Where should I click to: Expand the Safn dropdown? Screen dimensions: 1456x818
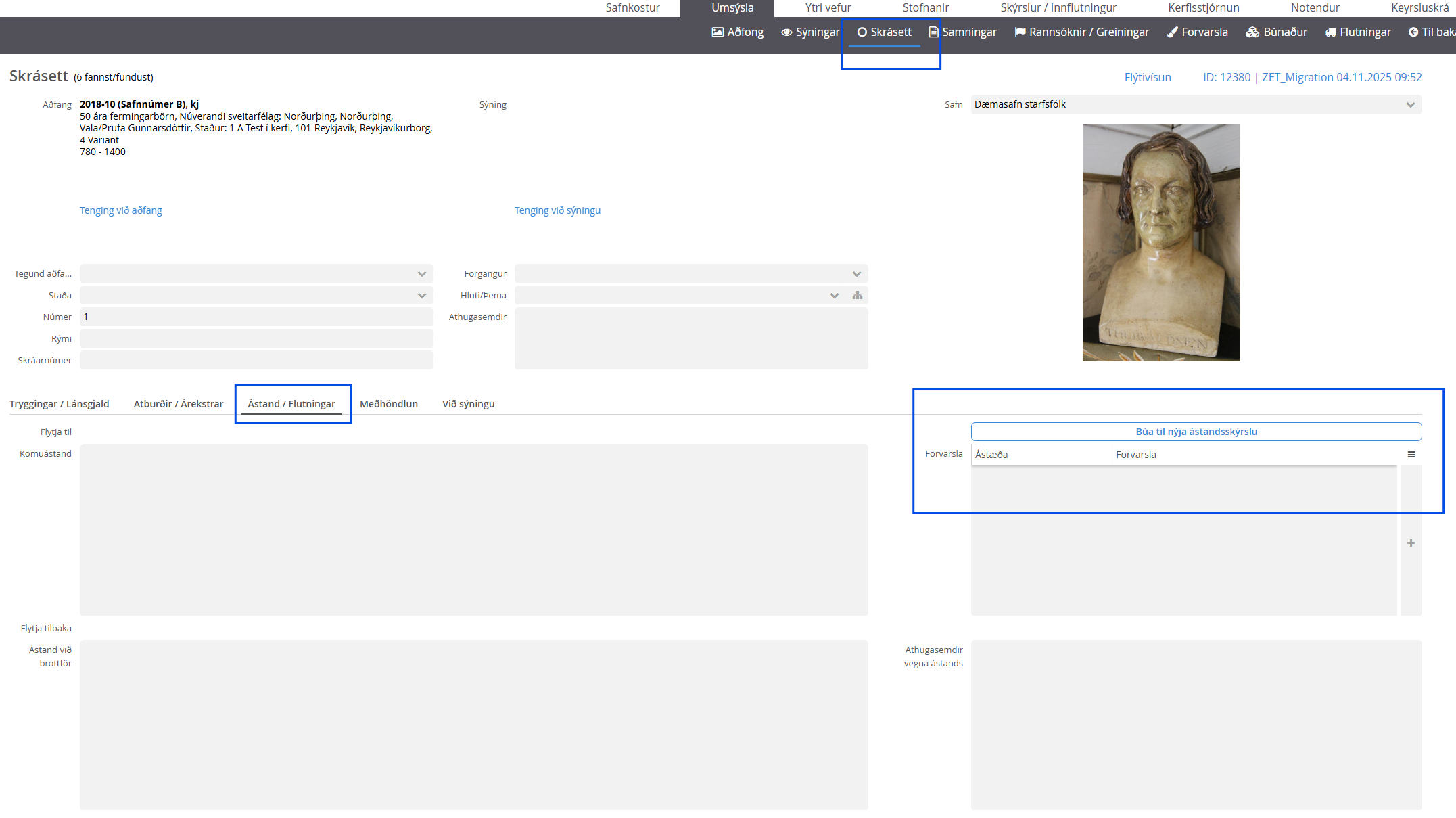[1410, 105]
